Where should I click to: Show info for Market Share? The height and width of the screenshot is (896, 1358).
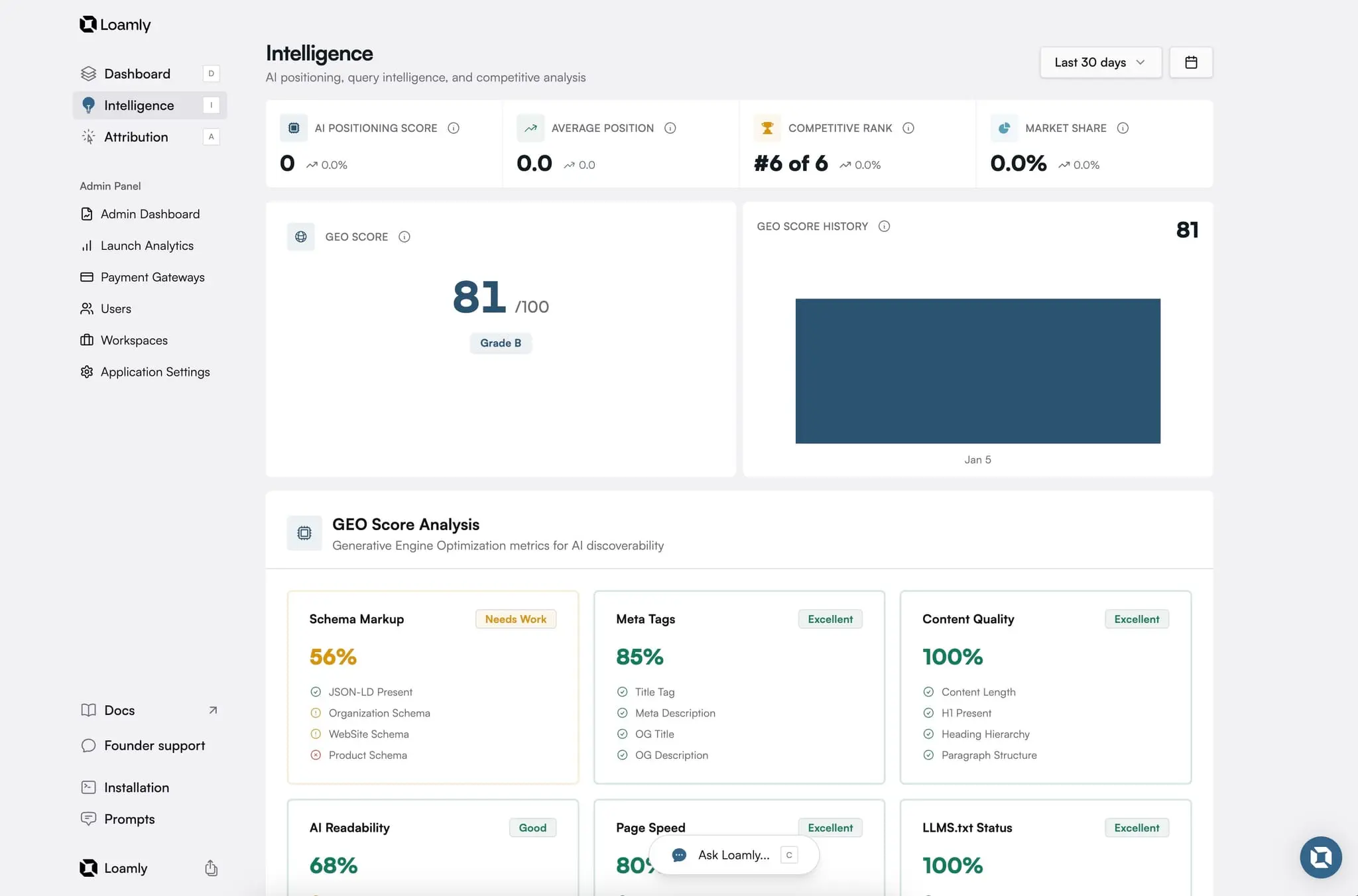point(1123,128)
